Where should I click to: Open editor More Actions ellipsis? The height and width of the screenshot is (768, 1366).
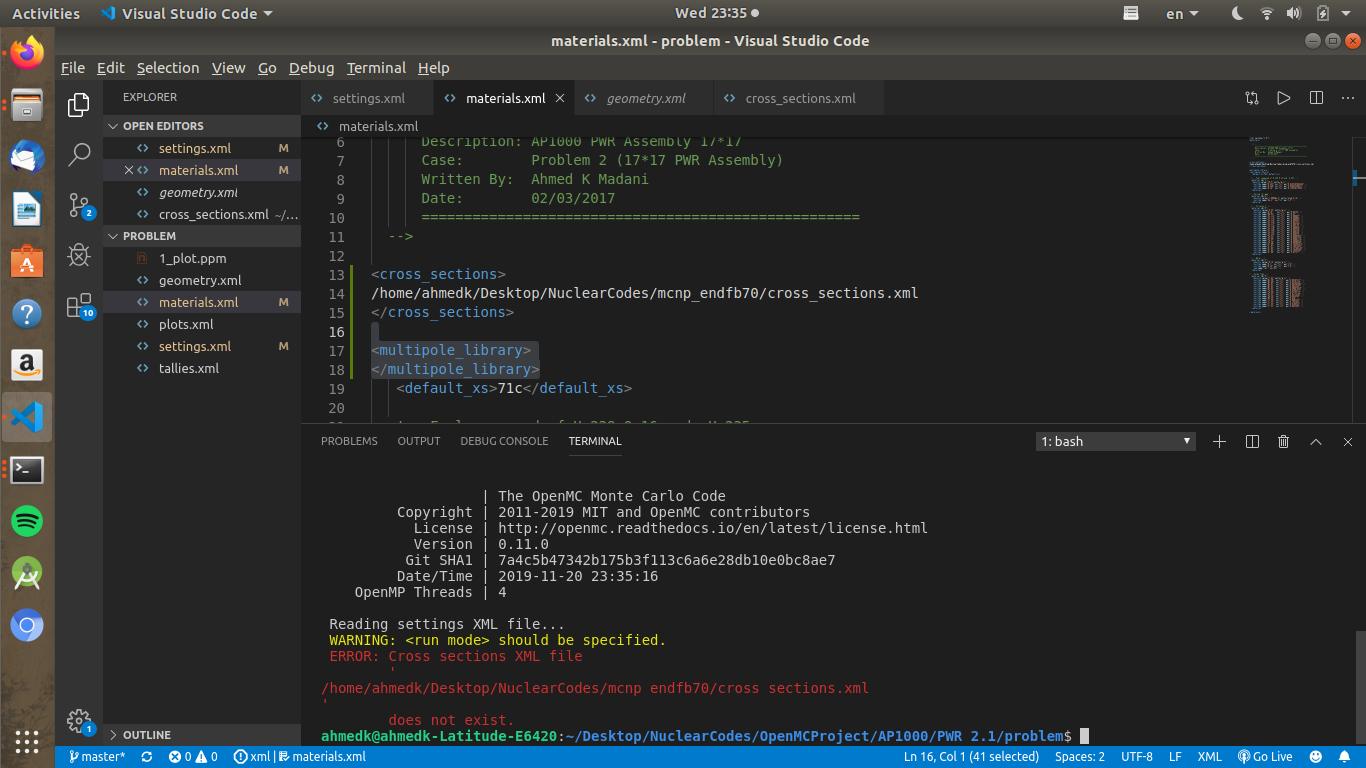coord(1347,98)
